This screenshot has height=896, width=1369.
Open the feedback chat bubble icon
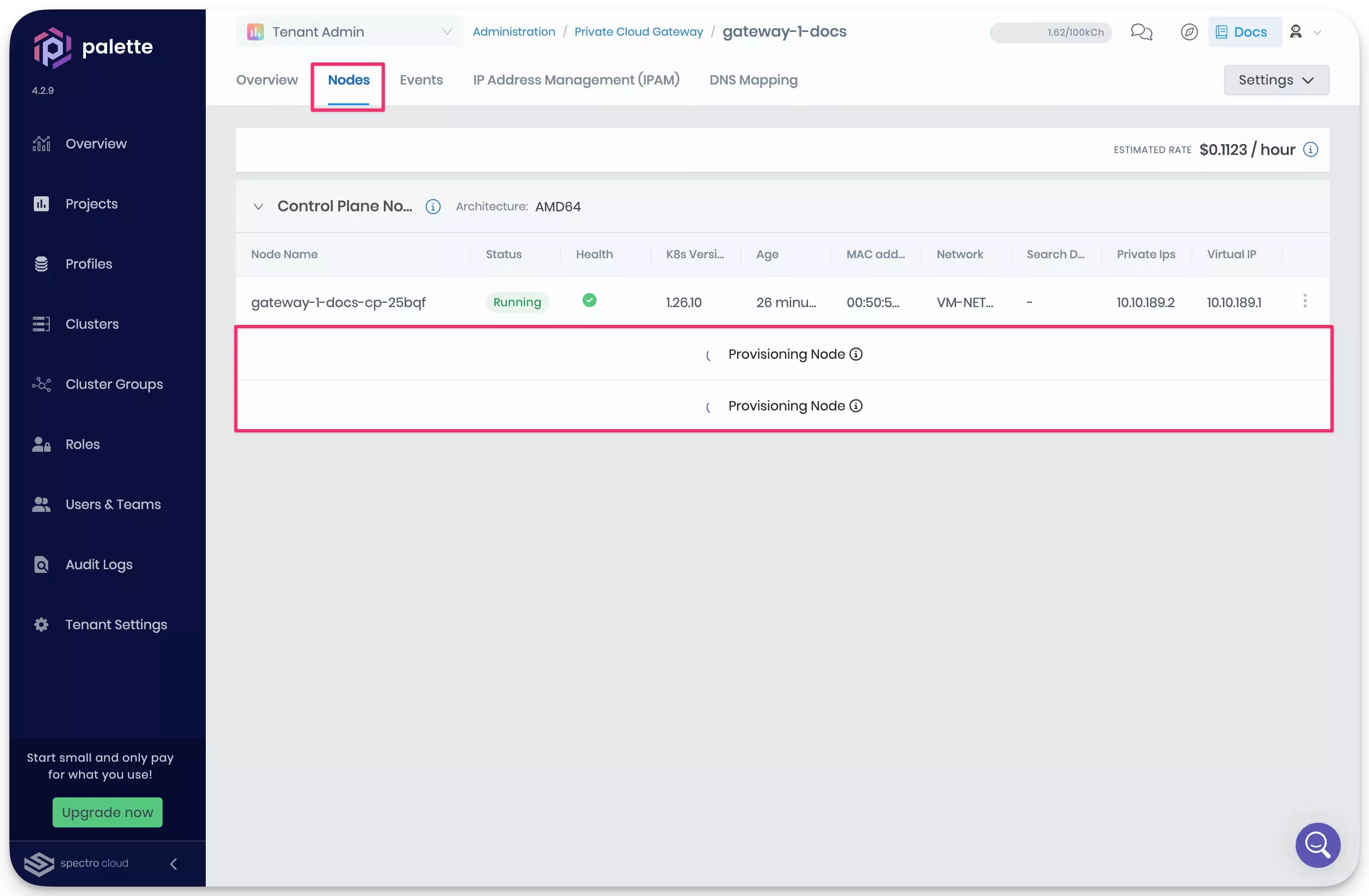pos(1142,32)
